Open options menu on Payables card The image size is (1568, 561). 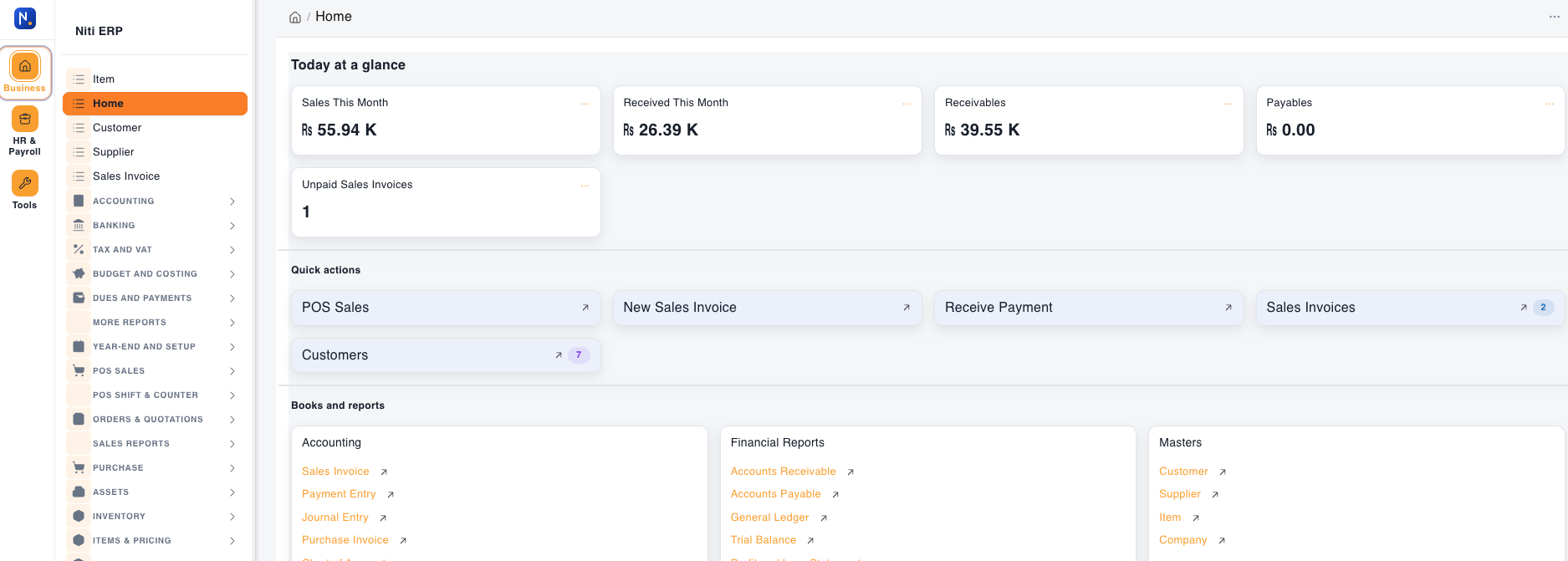pos(1550,104)
